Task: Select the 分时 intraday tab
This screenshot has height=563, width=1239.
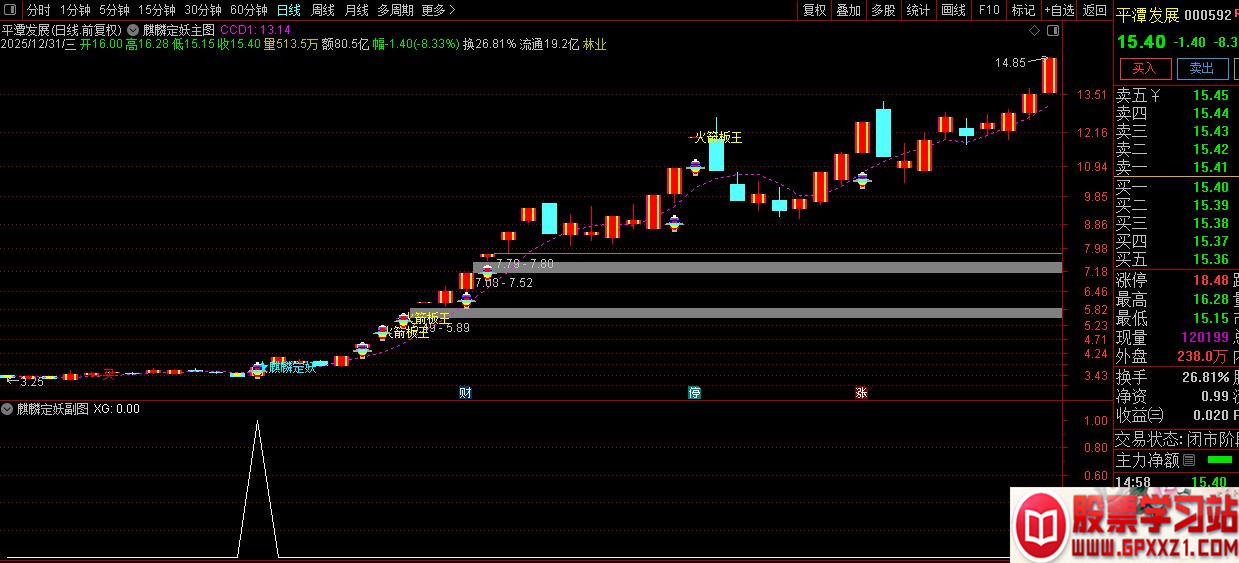Action: [38, 10]
